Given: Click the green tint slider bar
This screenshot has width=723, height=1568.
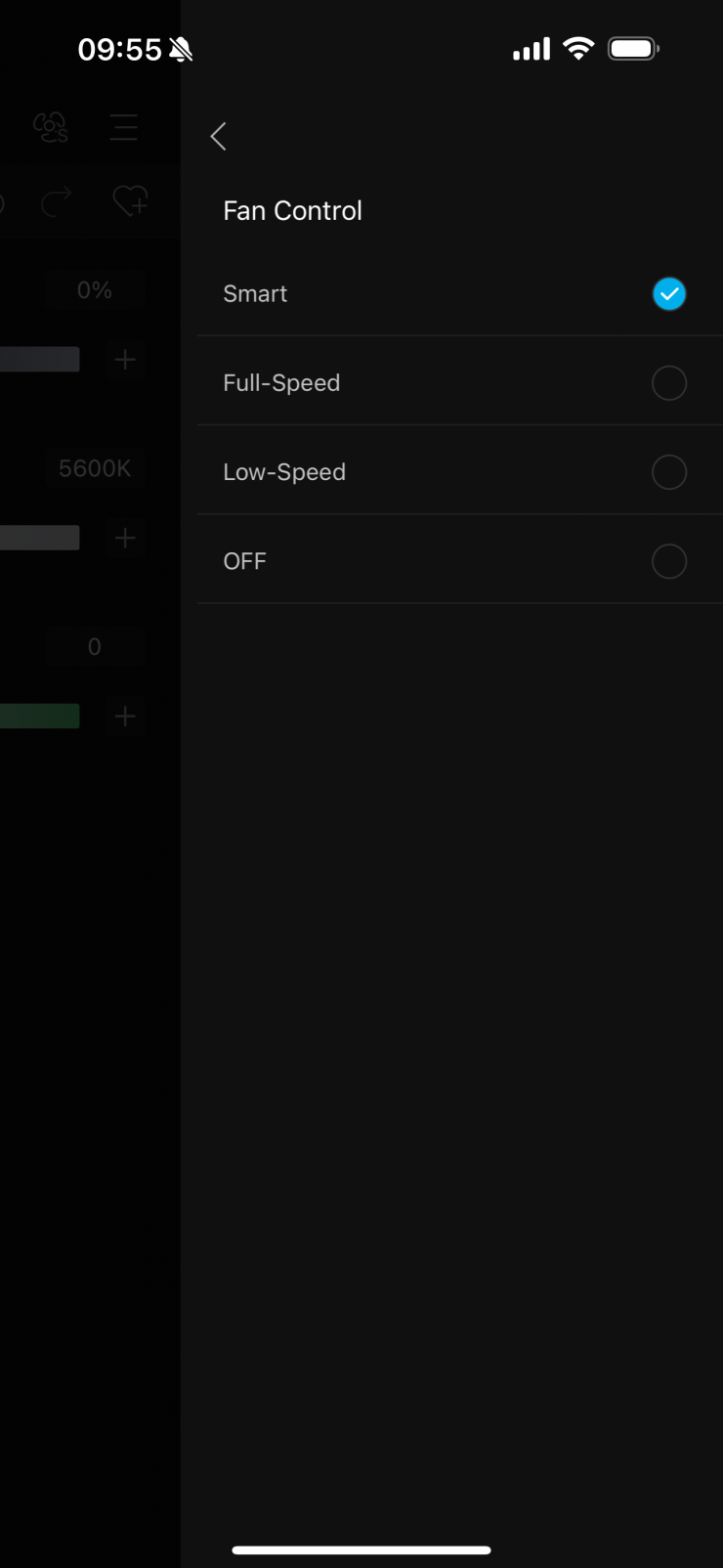Looking at the screenshot, I should pos(39,717).
